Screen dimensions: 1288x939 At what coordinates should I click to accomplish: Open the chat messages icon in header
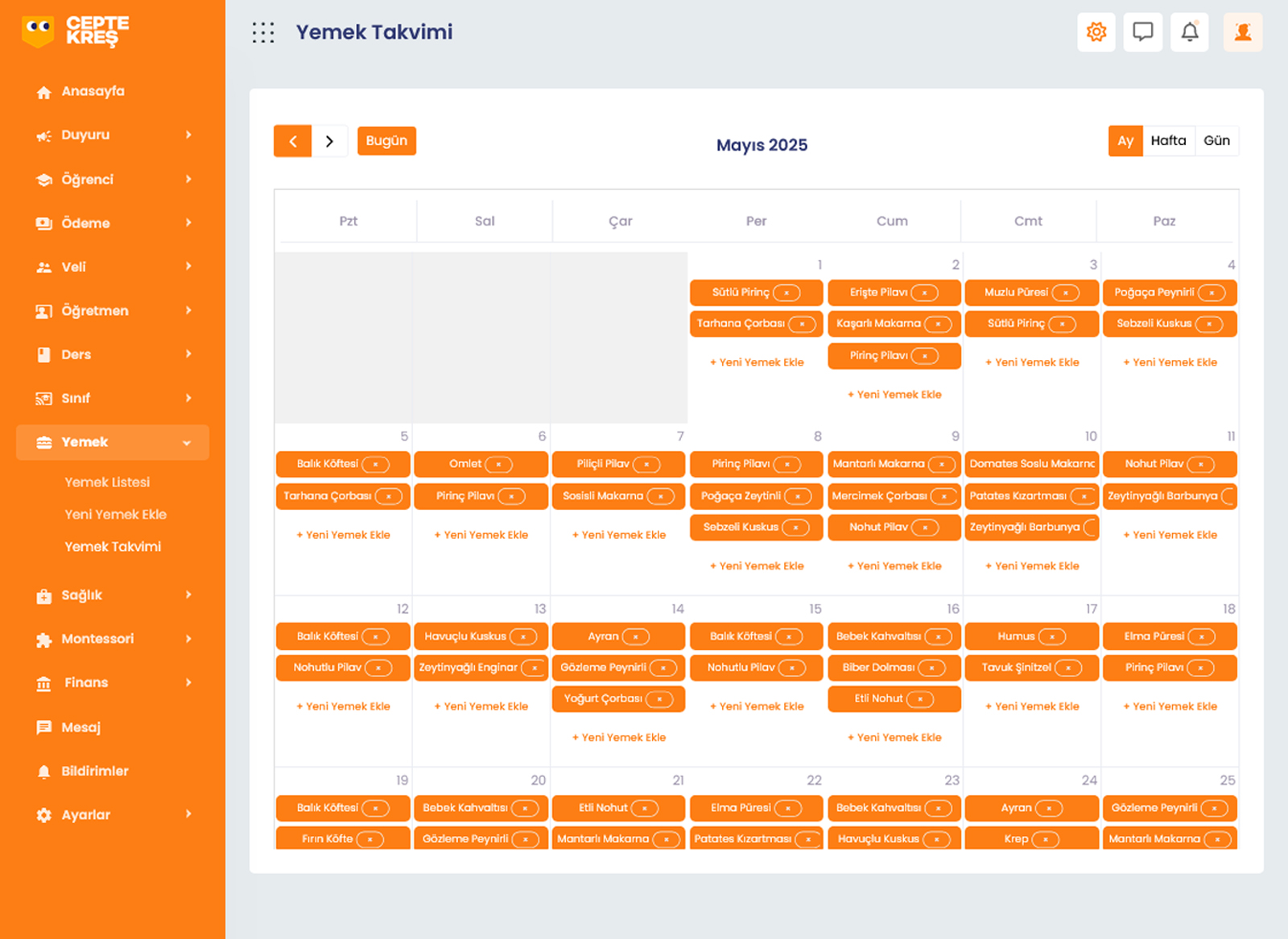coord(1142,32)
